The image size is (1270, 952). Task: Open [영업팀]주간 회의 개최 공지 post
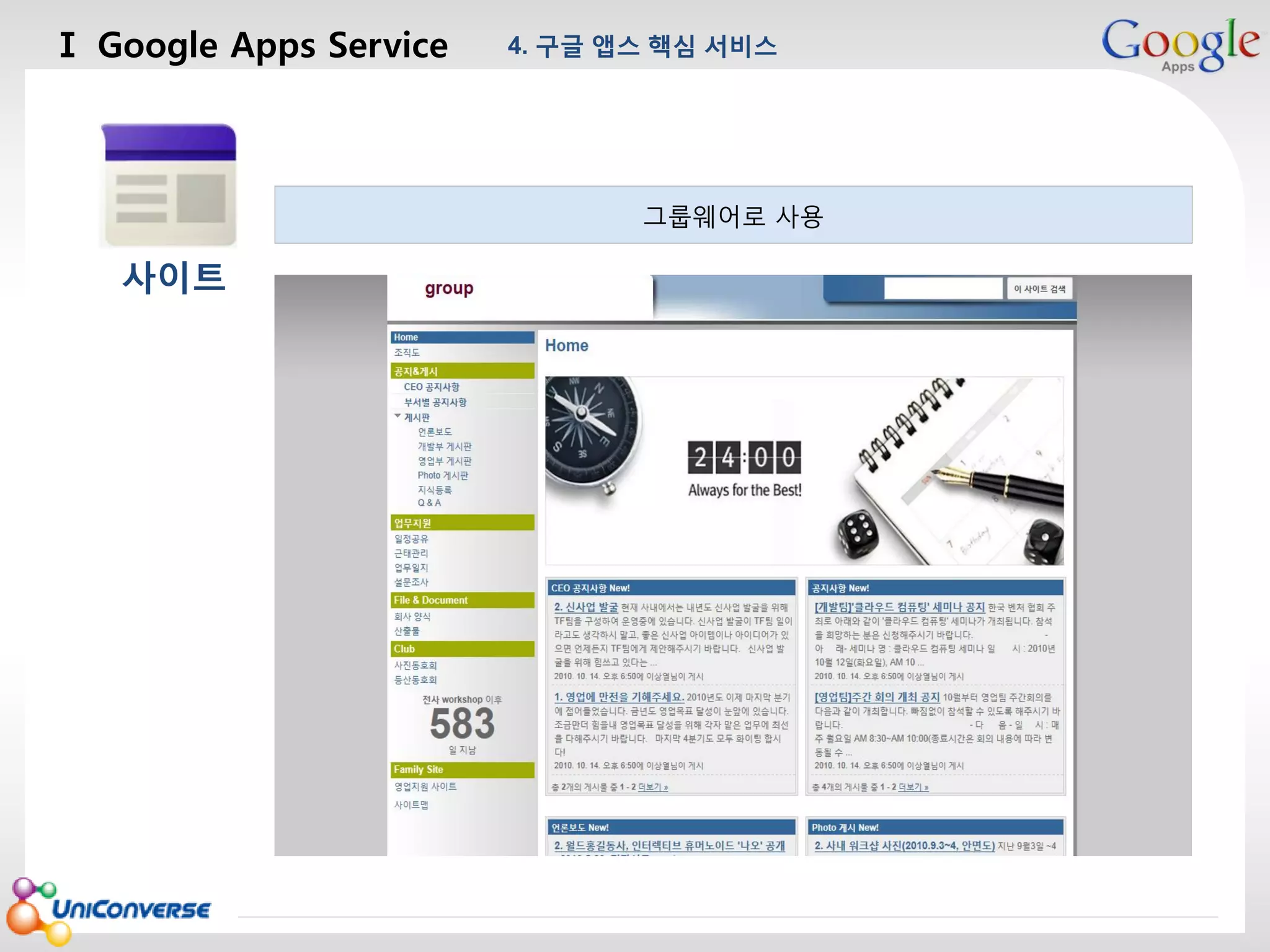click(x=877, y=697)
